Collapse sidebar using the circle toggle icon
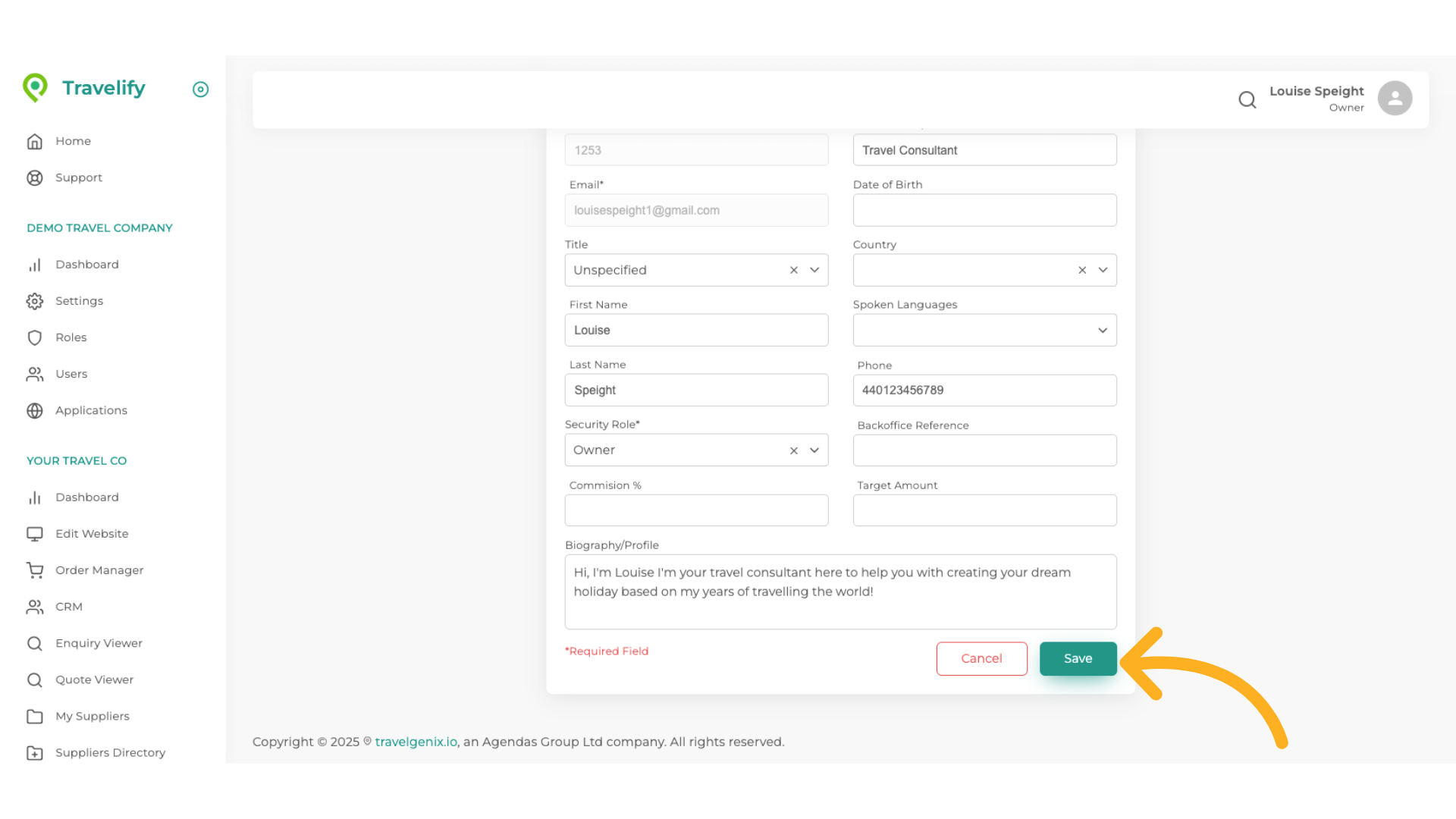 (x=200, y=89)
